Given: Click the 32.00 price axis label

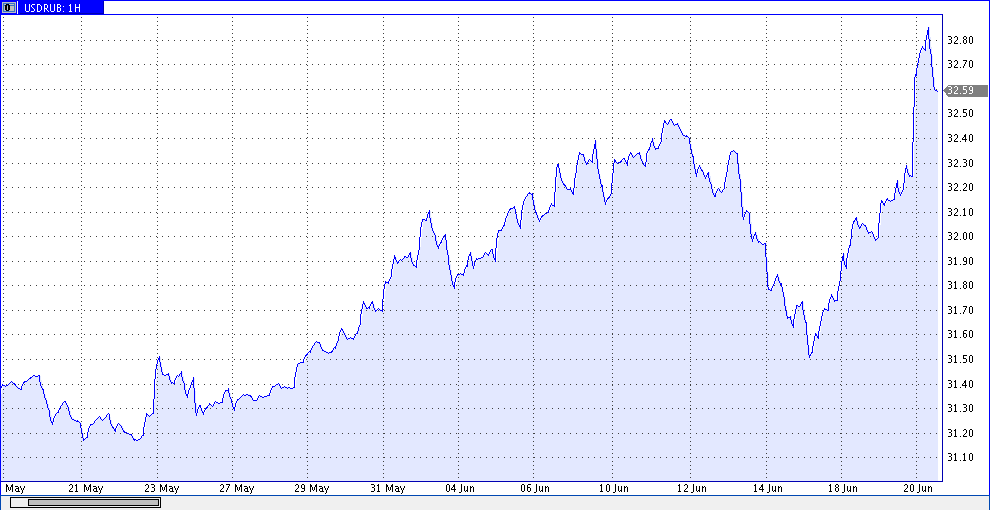Looking at the screenshot, I should click(x=960, y=237).
